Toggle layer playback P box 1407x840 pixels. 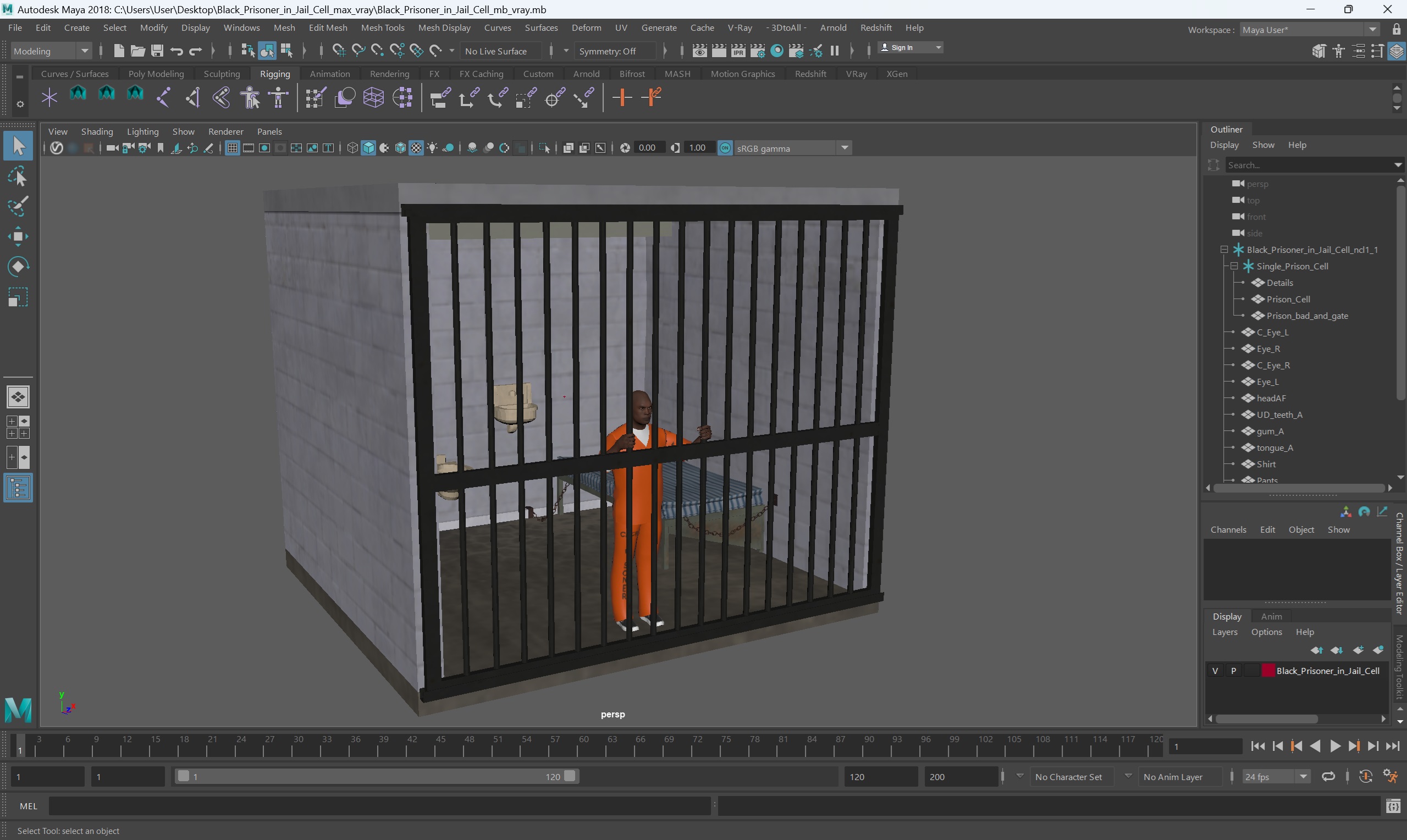(x=1233, y=671)
